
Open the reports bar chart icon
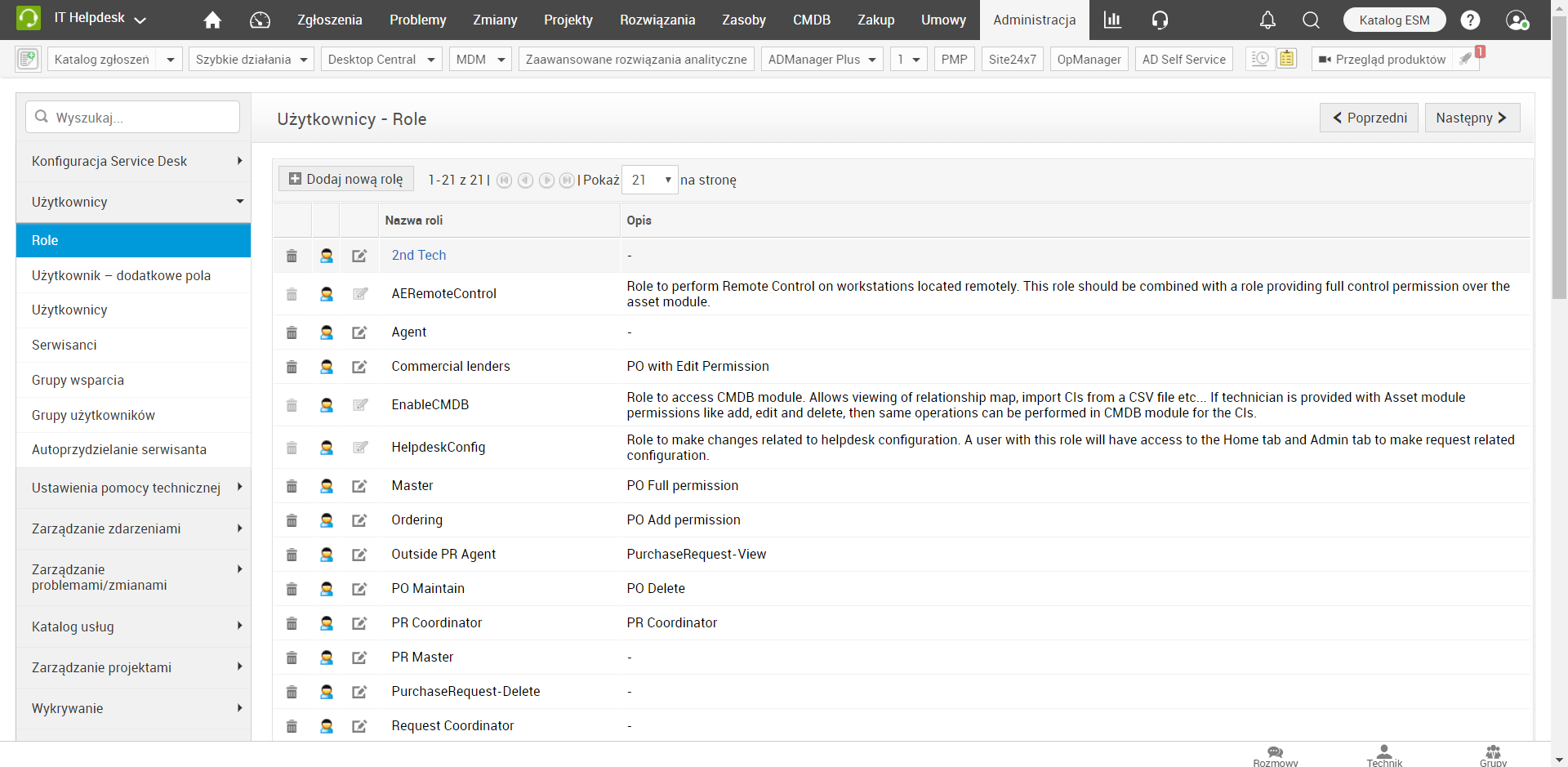click(x=1112, y=20)
